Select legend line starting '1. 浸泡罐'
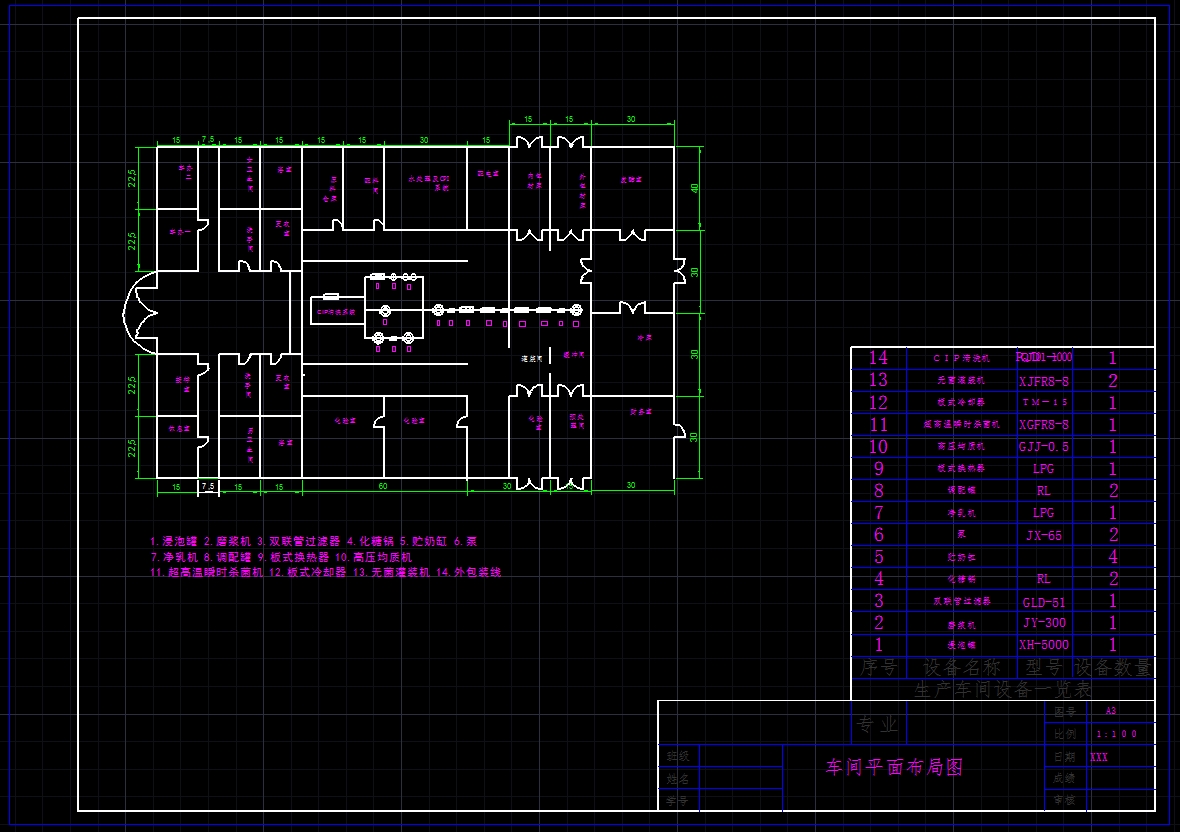 313,541
